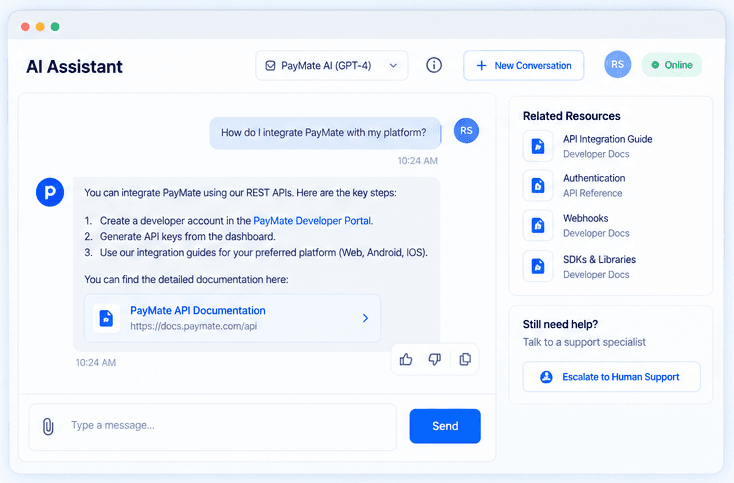This screenshot has height=483, width=734.
Task: Click the plus icon in New Conversation
Action: pyautogui.click(x=481, y=66)
